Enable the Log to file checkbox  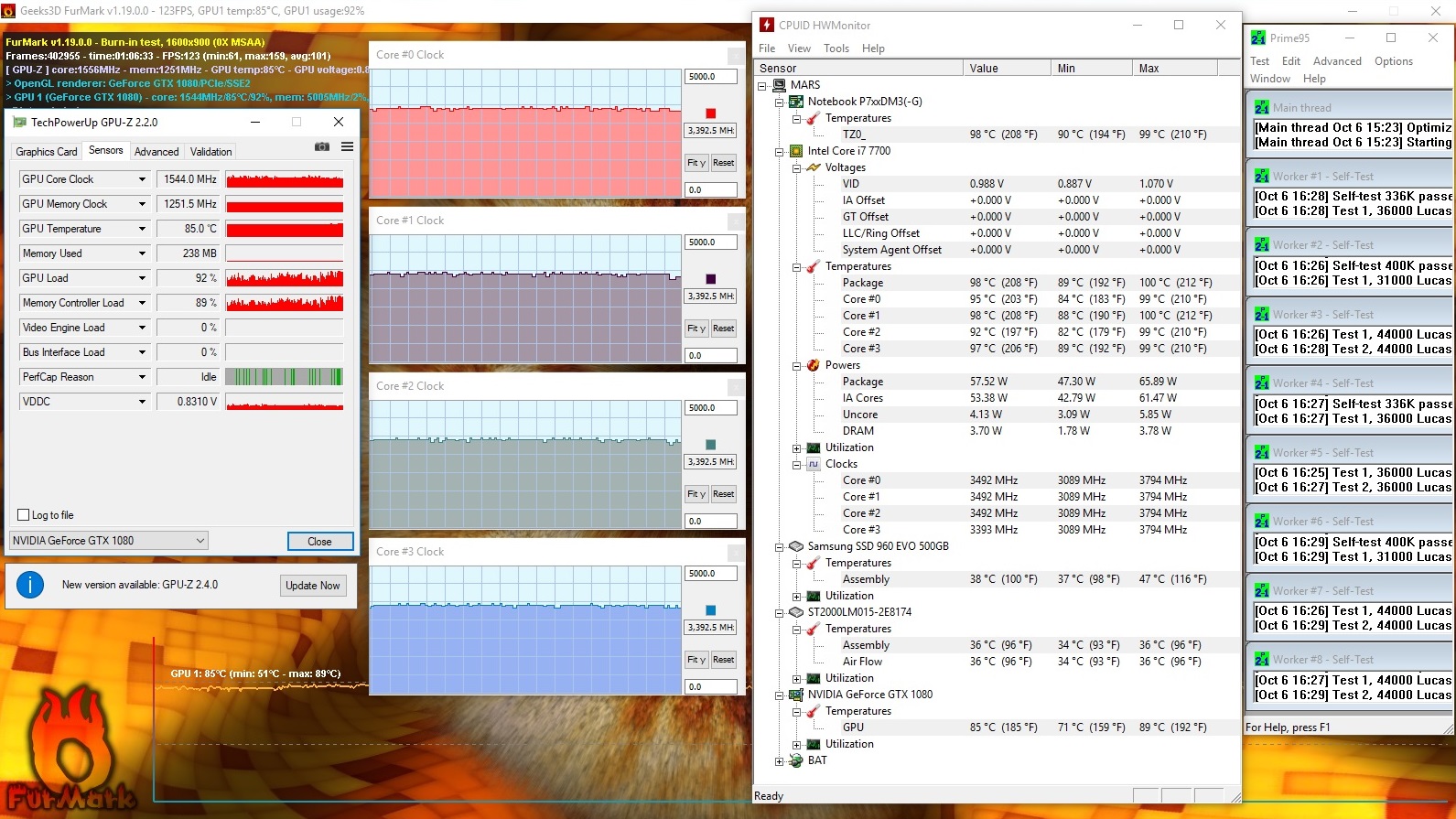click(24, 515)
